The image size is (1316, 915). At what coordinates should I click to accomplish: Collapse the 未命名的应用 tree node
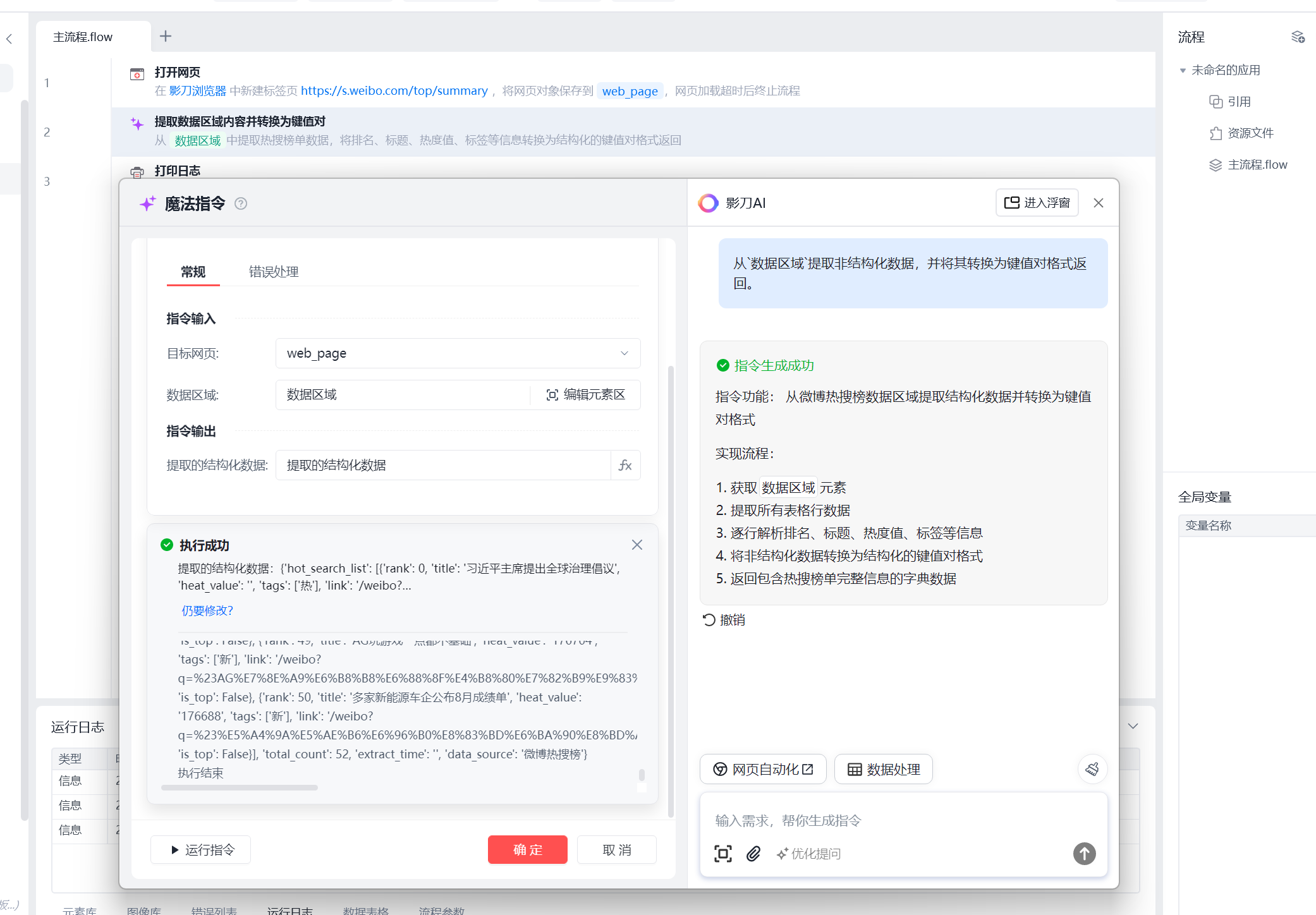point(1183,70)
